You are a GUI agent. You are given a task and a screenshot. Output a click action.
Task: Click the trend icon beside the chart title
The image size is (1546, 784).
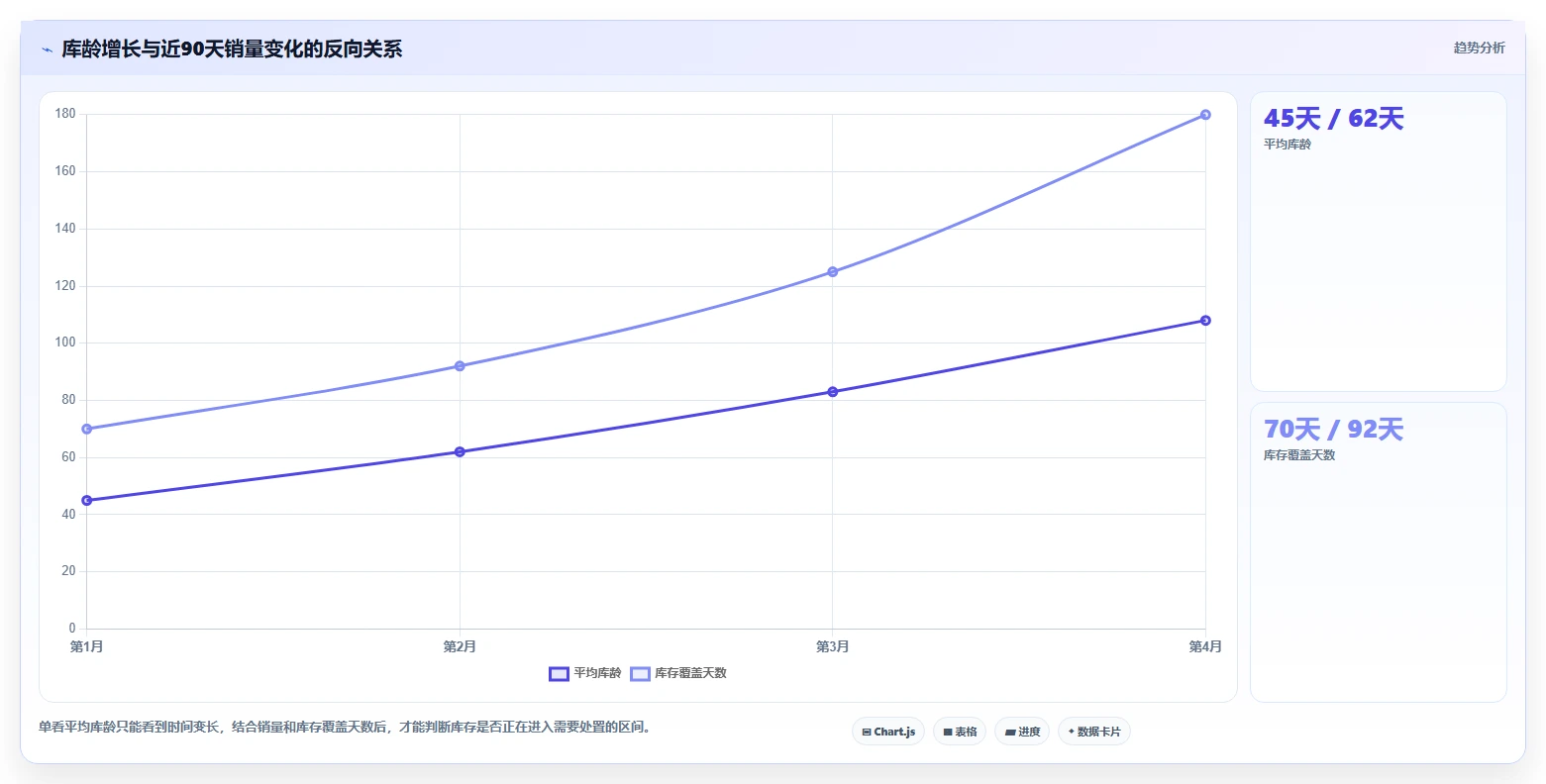(47, 49)
